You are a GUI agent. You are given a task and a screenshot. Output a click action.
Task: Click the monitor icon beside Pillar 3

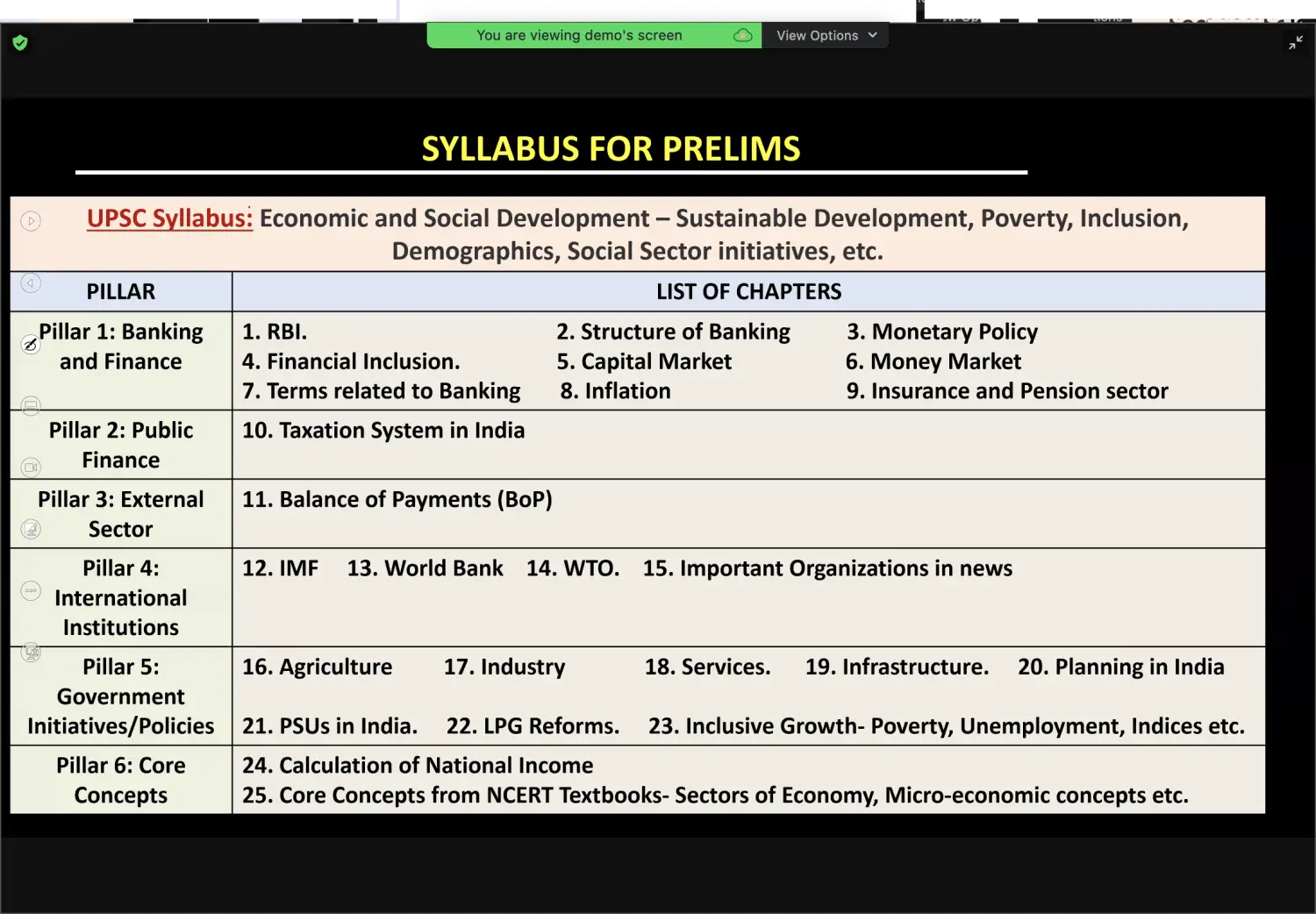[x=31, y=529]
